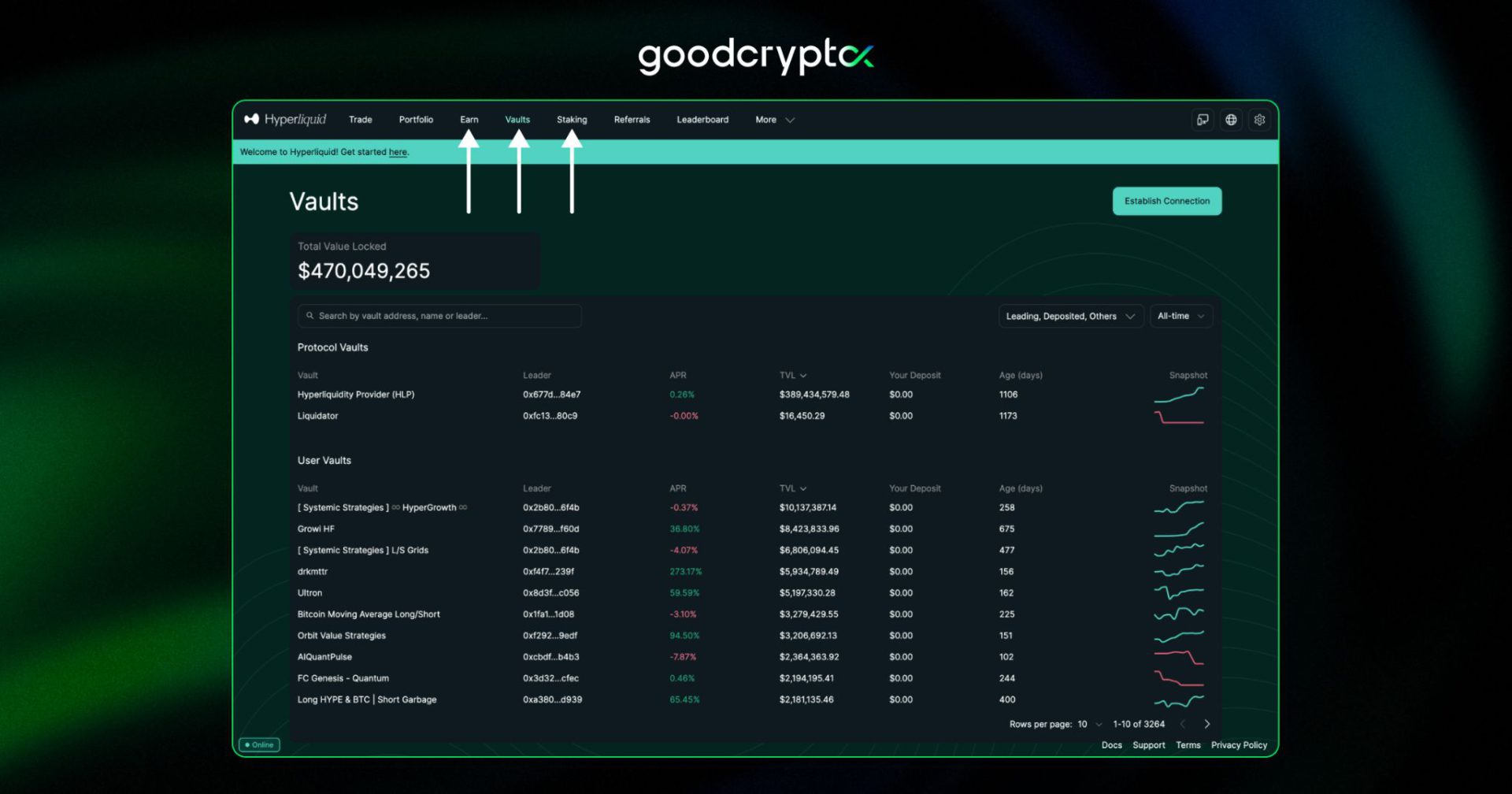Open Bitcoin Moving Average Long/Short vault
This screenshot has height=794, width=1512.
tap(369, 614)
